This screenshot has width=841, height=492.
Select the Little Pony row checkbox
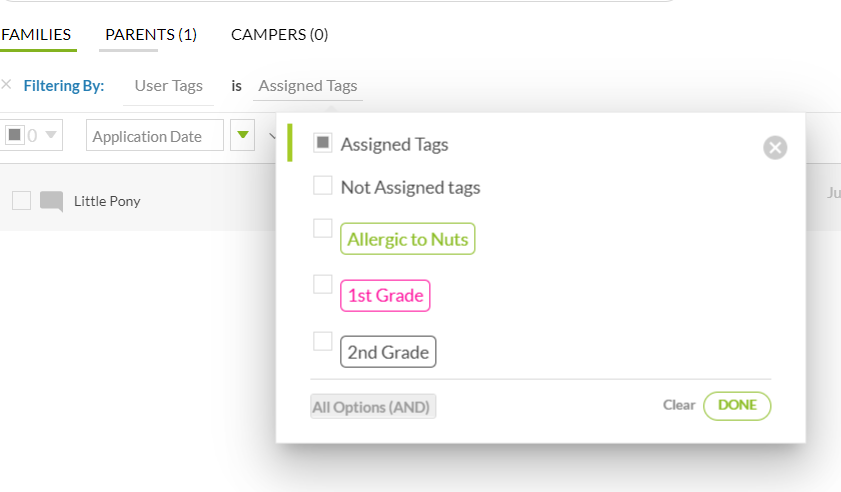pos(21,201)
